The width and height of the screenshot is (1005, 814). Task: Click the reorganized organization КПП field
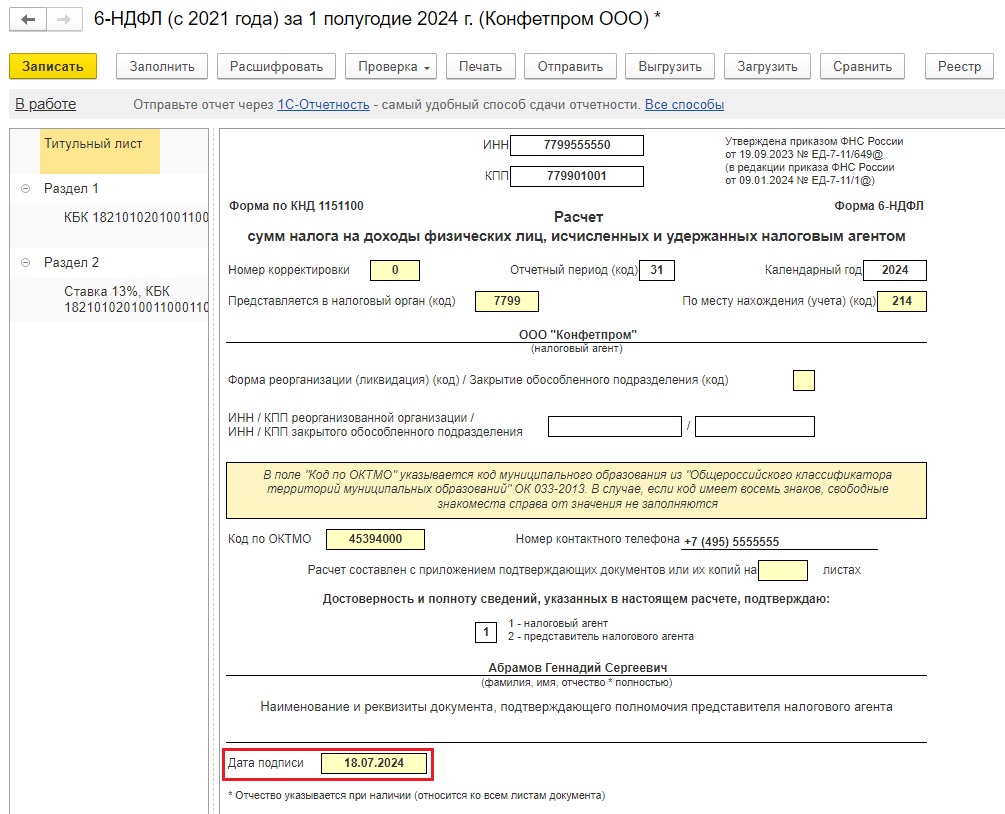(x=755, y=426)
